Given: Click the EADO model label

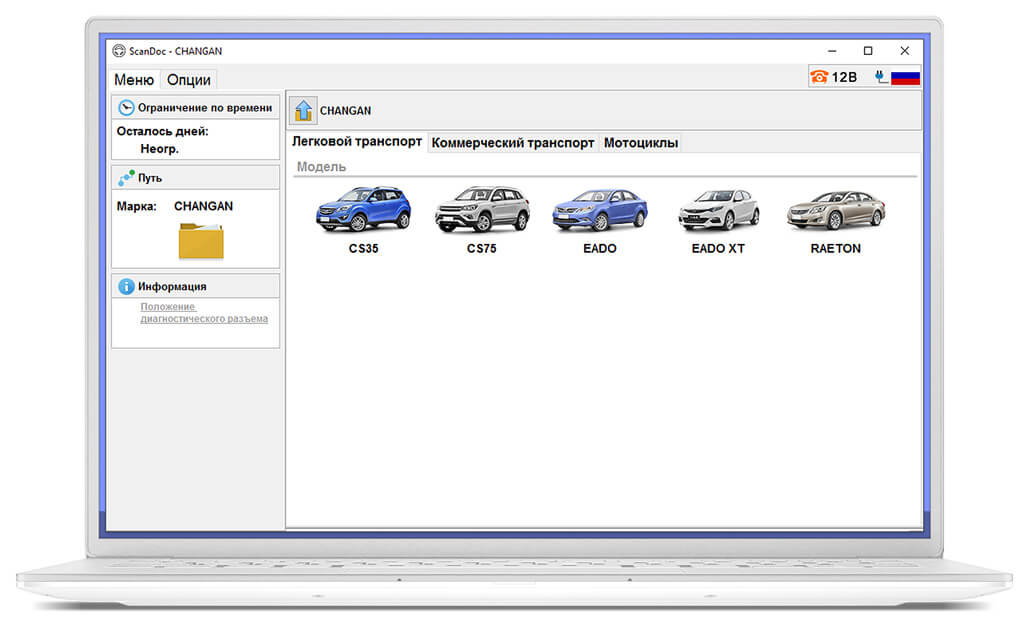Looking at the screenshot, I should coord(600,249).
